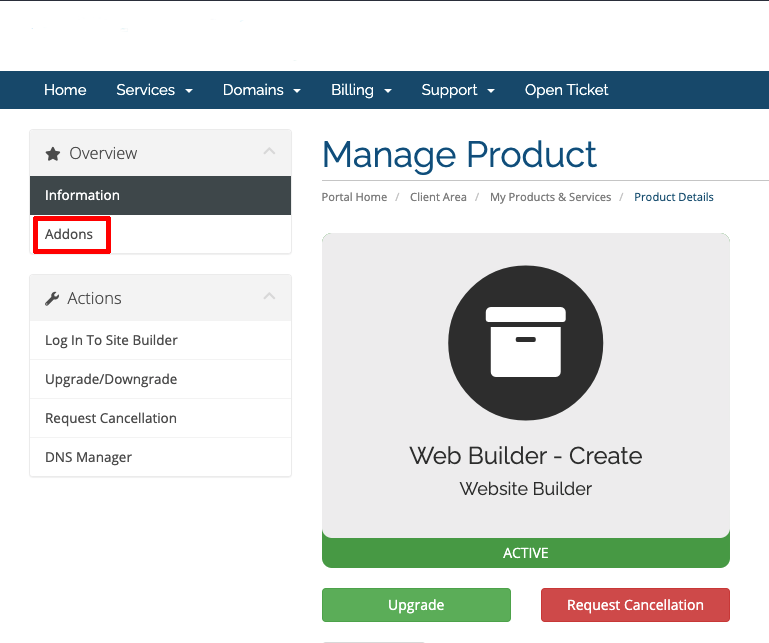The width and height of the screenshot is (769, 643).
Task: Choose Upgrade/Downgrade in Actions panel
Action: 110,379
